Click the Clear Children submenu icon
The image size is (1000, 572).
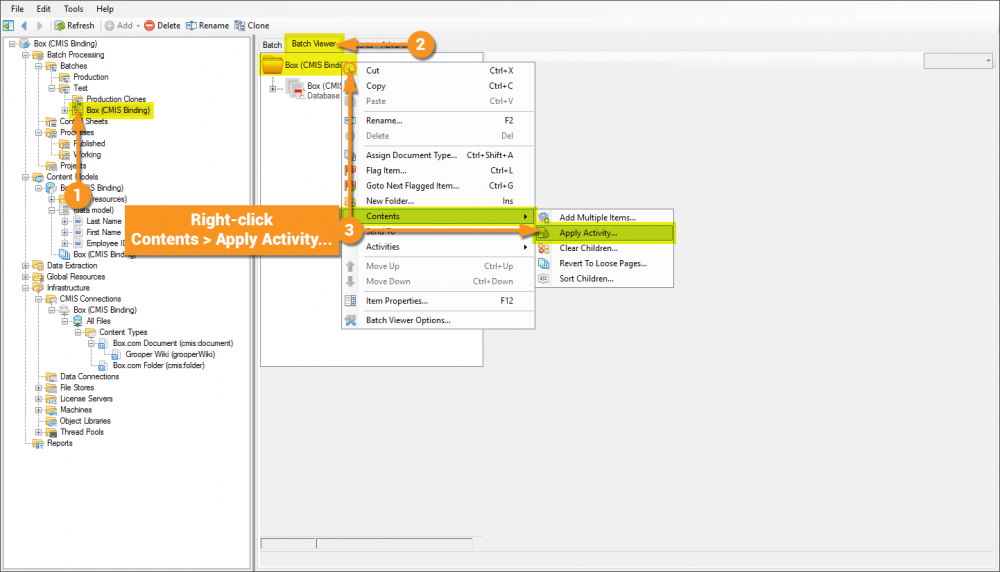(543, 248)
